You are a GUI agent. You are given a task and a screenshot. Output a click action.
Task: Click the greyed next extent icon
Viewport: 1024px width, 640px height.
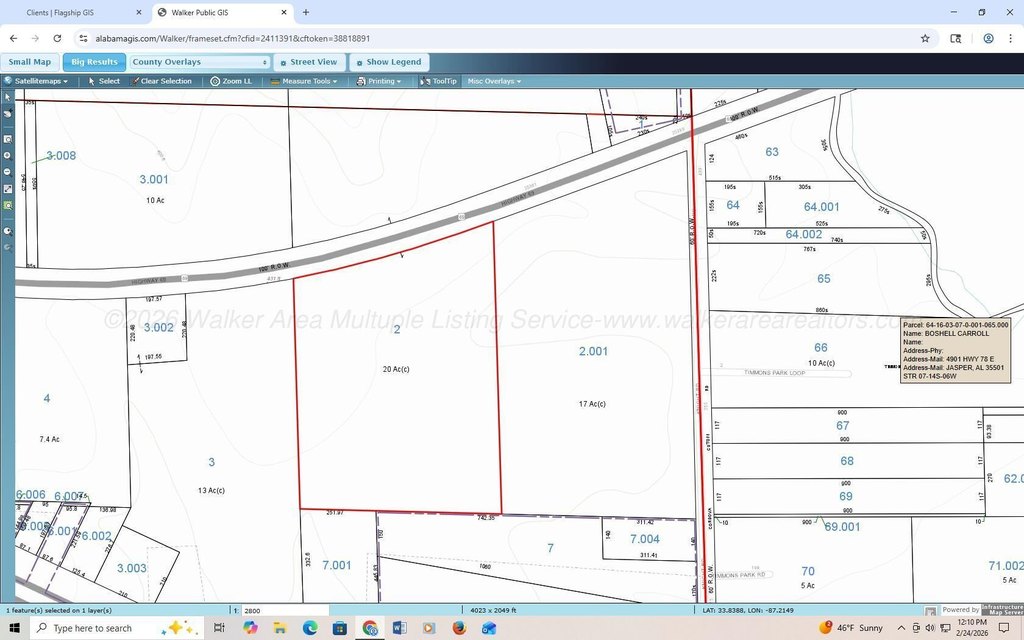click(x=8, y=248)
